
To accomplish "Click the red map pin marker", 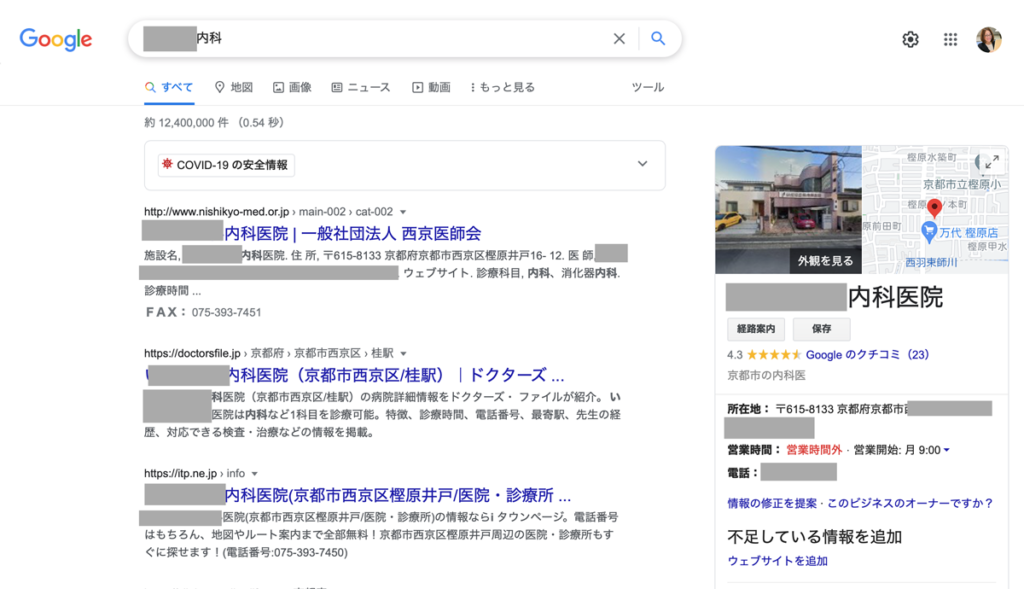I will click(935, 208).
